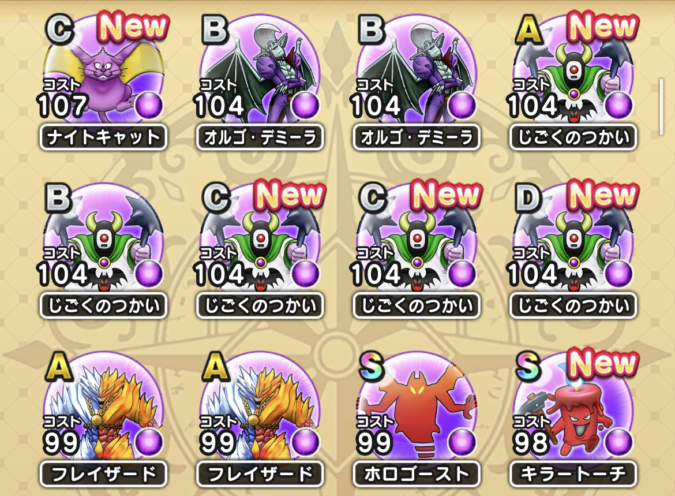Tap the purple orb on ナイトキャット
Viewport: 675px width, 496px height.
pos(149,105)
